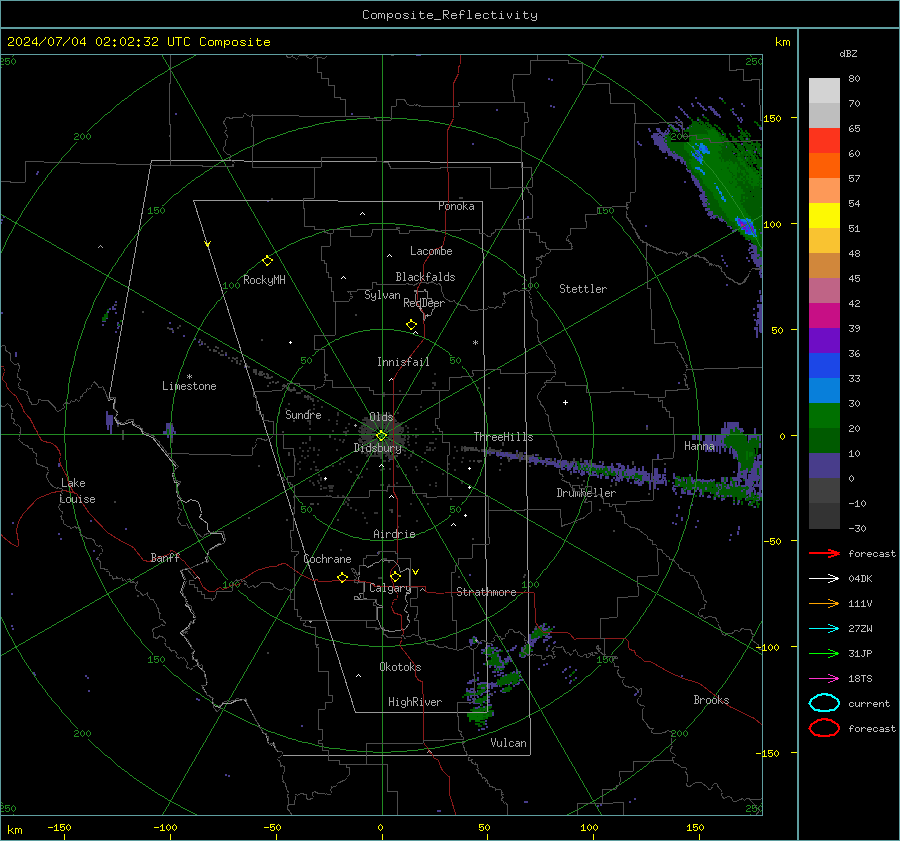
Task: Click the yellow diamond marker above Calgary label
Action: [x=395, y=576]
